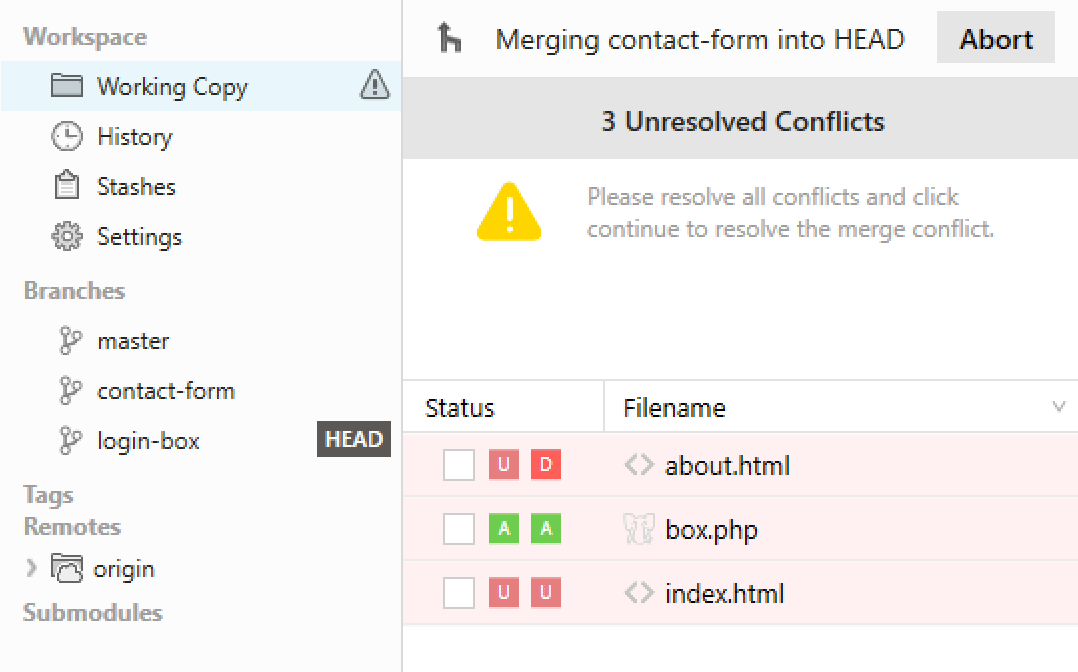Open the Filename column dropdown
The image size is (1078, 672).
tap(1059, 407)
